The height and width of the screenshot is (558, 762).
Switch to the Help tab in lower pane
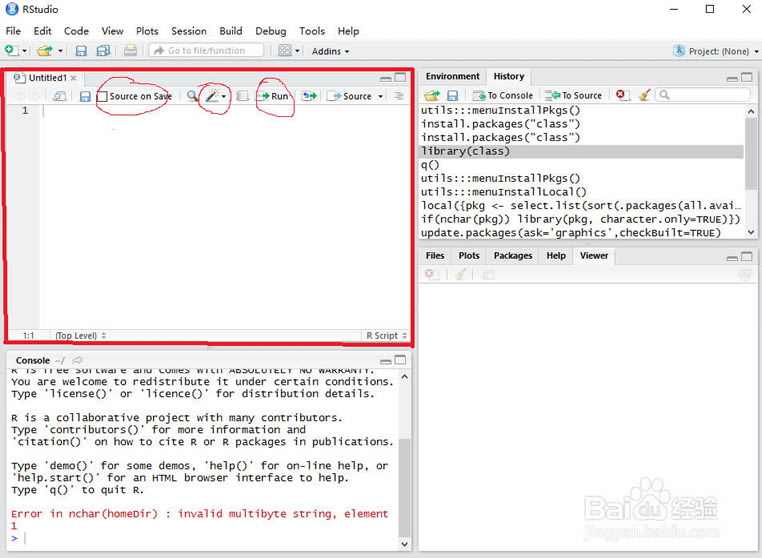pos(556,256)
